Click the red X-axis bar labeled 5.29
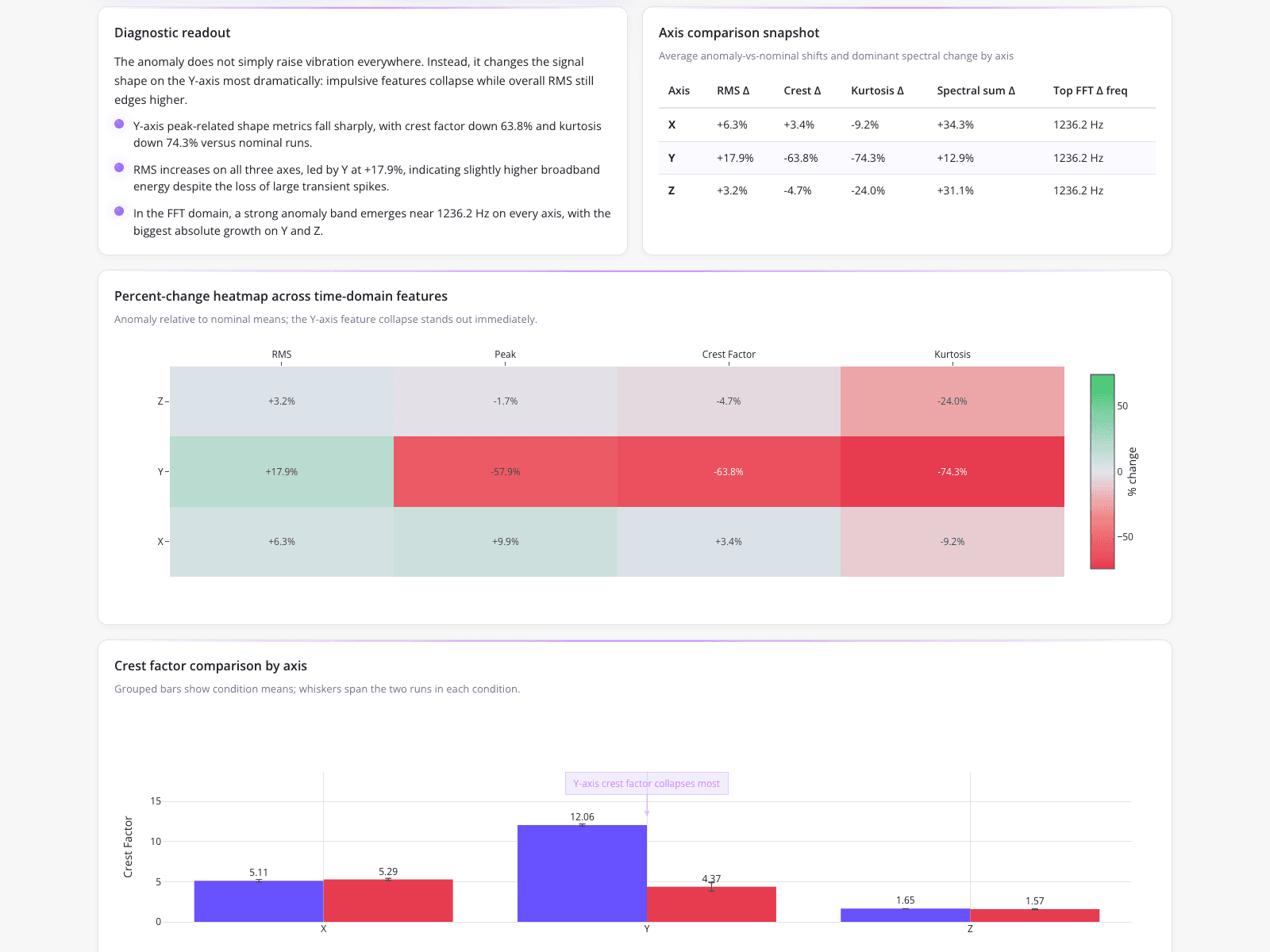1270x952 pixels. click(x=388, y=900)
